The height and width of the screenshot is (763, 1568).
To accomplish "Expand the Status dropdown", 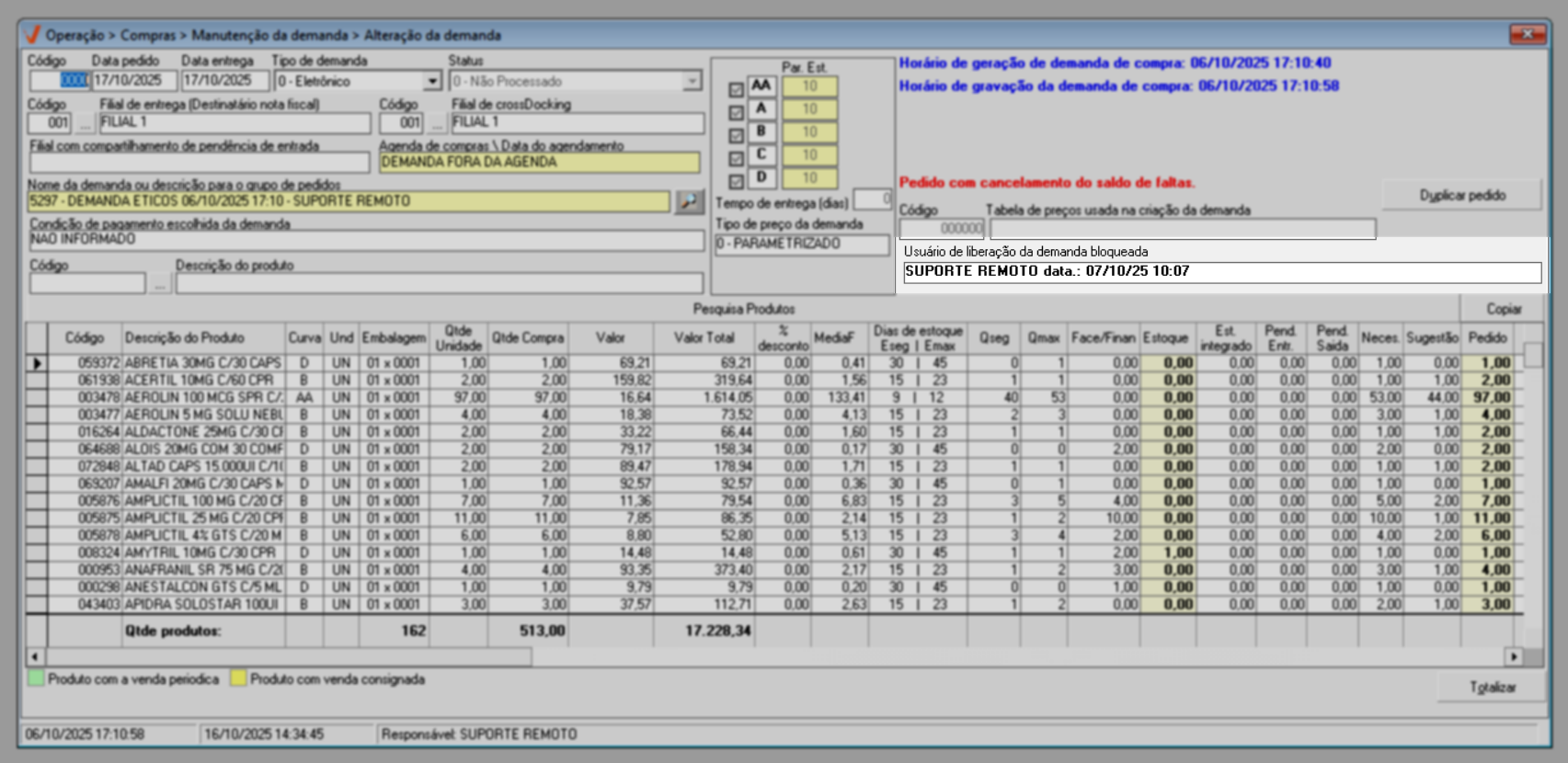I will 692,82.
